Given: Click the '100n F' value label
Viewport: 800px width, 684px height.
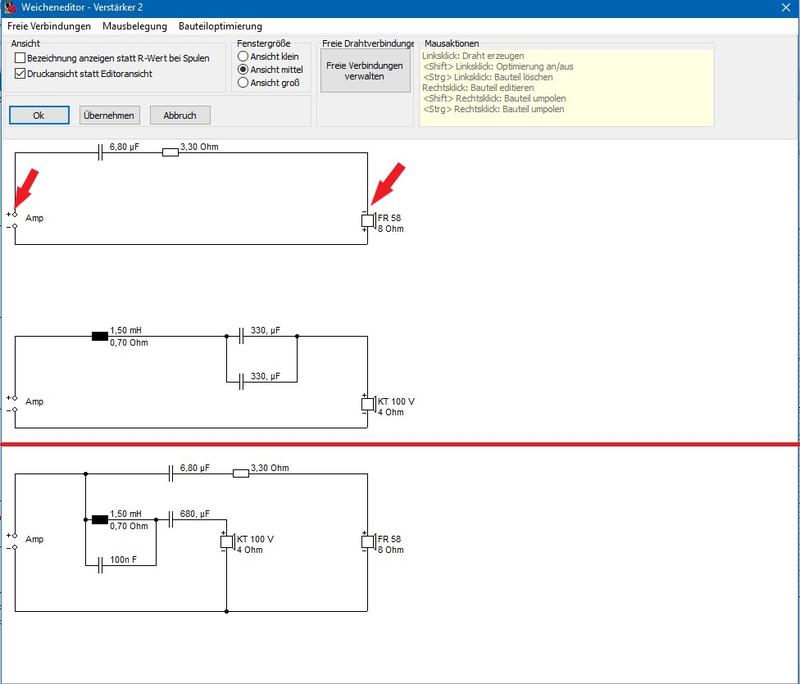Looking at the screenshot, I should pos(123,560).
